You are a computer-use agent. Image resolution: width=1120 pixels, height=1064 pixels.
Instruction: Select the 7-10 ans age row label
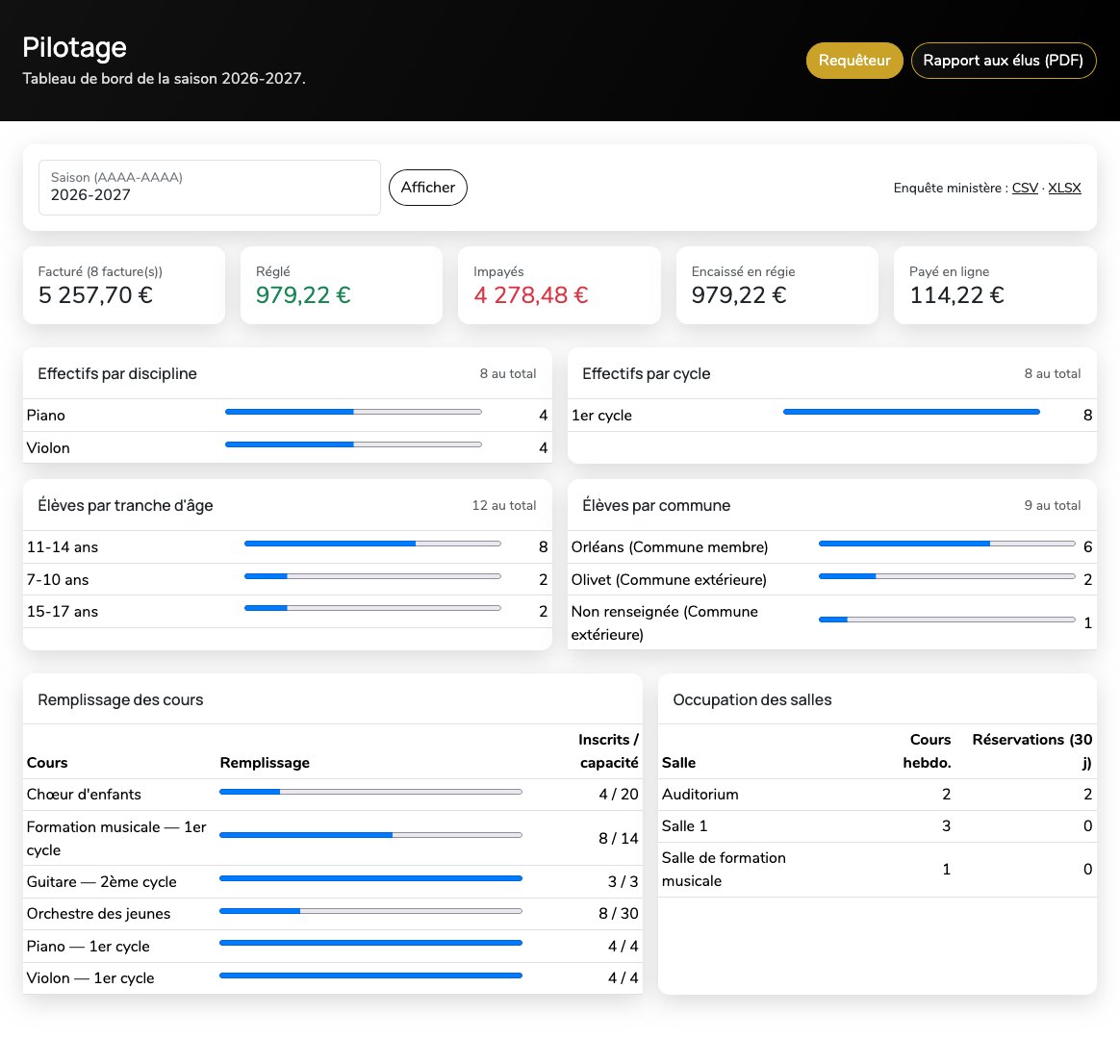[x=58, y=580]
